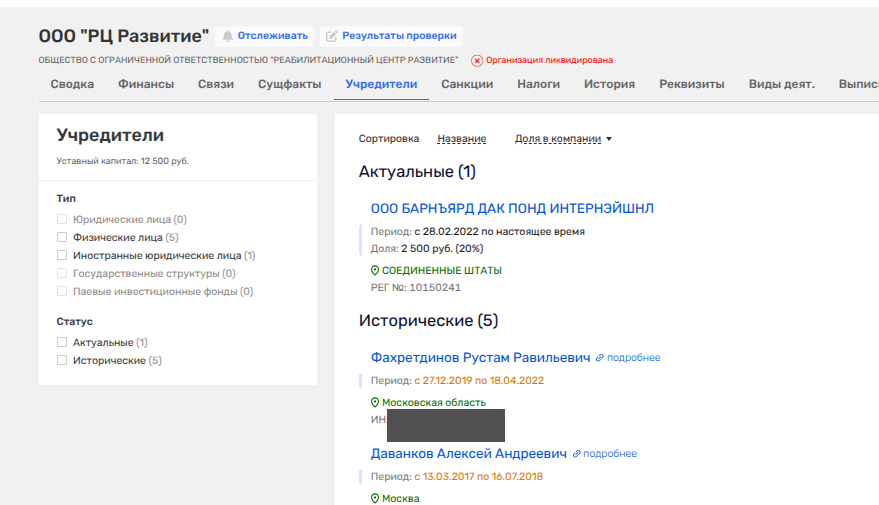Click period с 28.02.2022 по настоящее время
Image resolution: width=879 pixels, height=505 pixels.
coord(499,231)
